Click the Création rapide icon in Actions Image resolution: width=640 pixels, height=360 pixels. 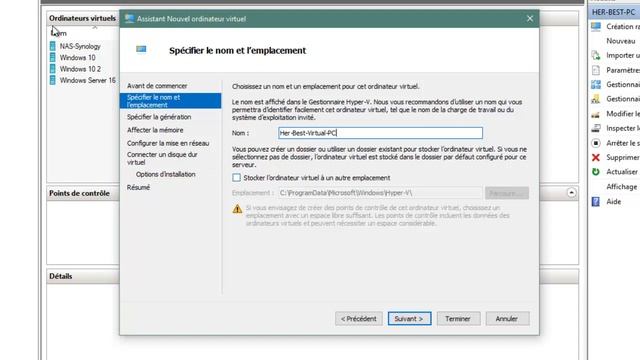[596, 27]
